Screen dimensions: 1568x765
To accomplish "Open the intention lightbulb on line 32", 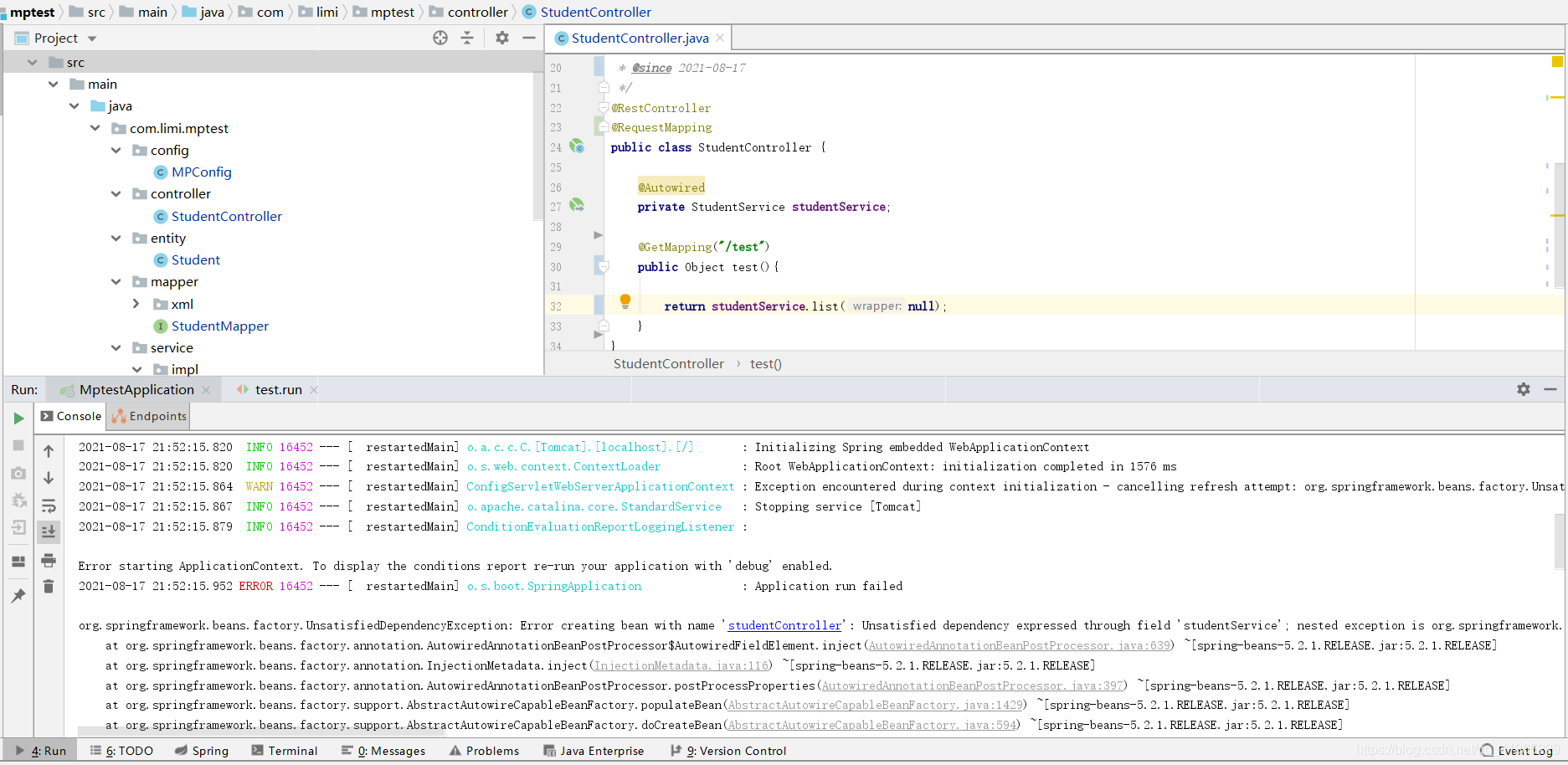I will [625, 300].
